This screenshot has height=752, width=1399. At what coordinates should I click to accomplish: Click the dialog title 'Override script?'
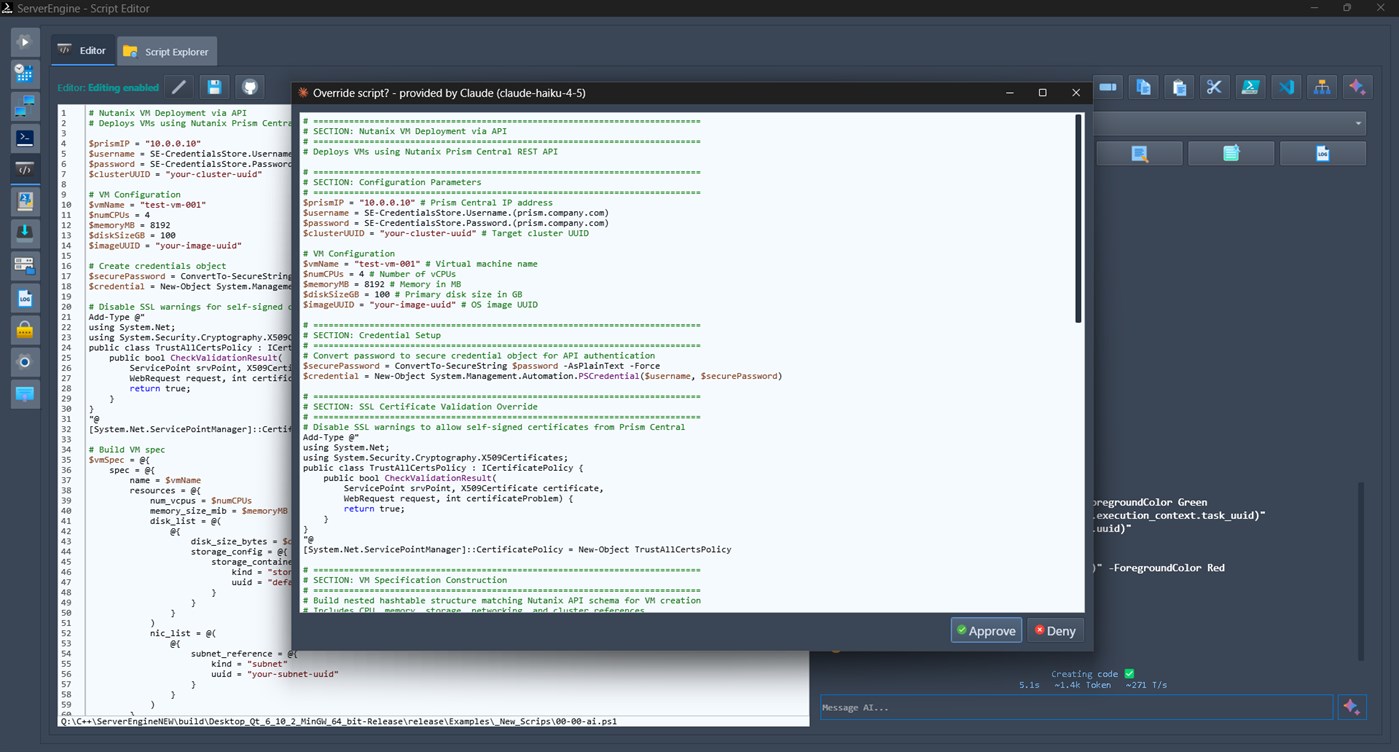(x=351, y=93)
